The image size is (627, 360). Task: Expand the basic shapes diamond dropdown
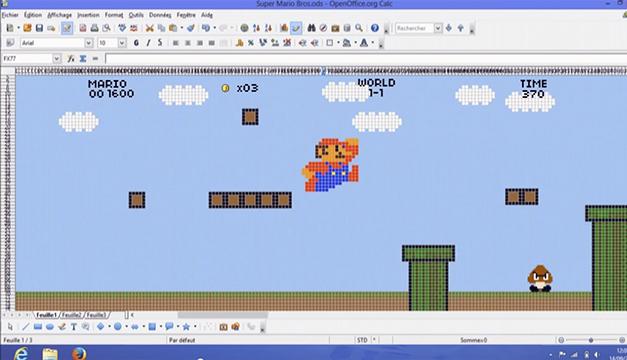(109, 327)
